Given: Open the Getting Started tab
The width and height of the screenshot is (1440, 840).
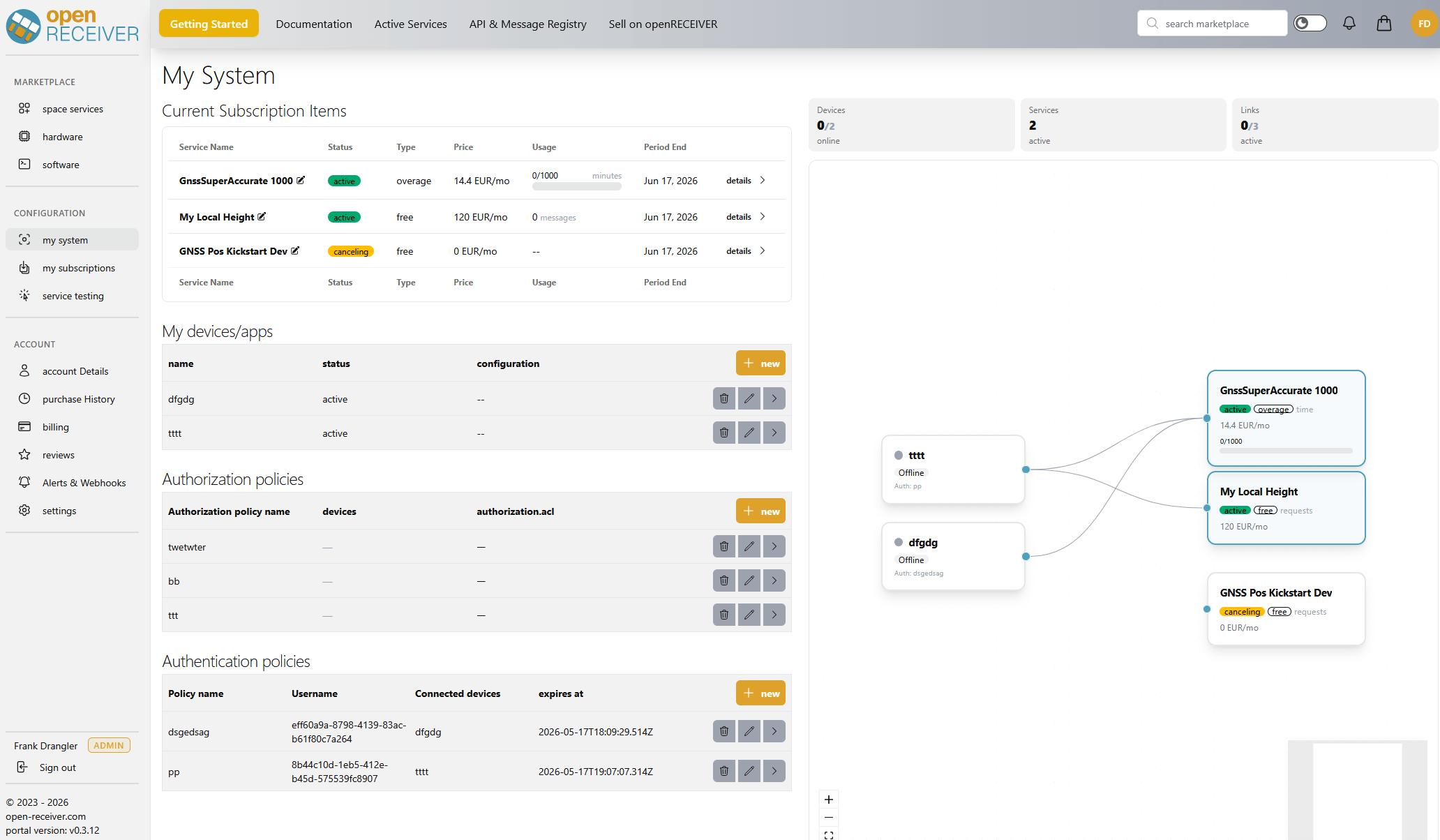Looking at the screenshot, I should tap(209, 23).
